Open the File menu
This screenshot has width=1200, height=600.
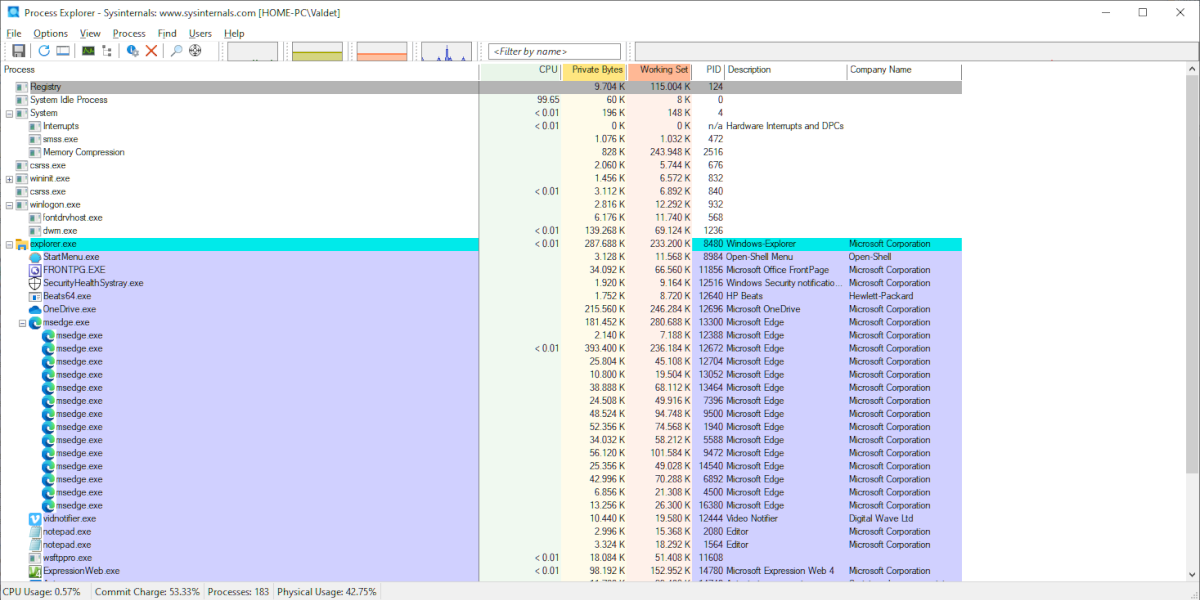[x=14, y=33]
